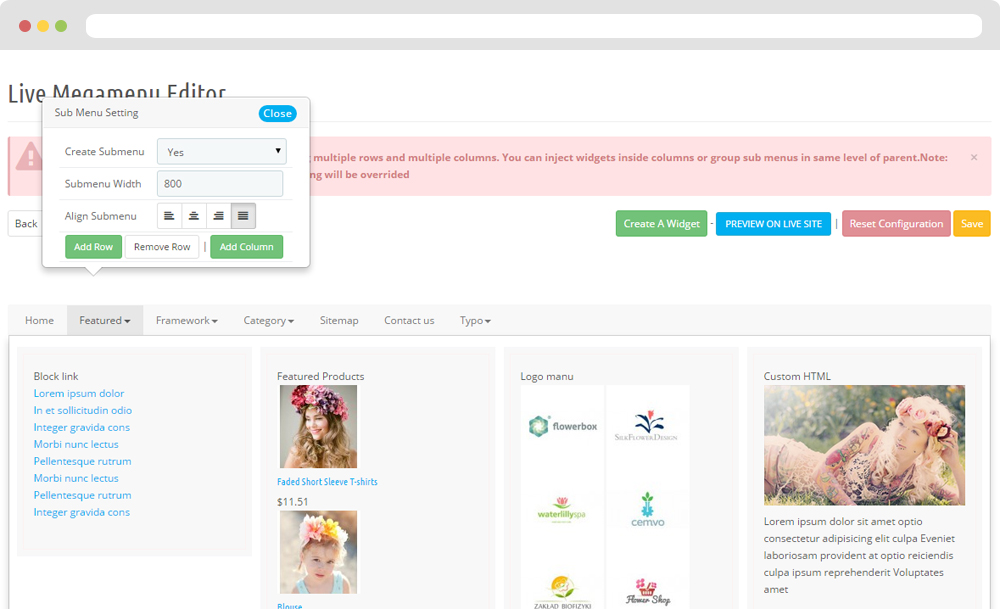The height and width of the screenshot is (609, 1000).
Task: Select the woman with flower crown product image
Action: [318, 427]
